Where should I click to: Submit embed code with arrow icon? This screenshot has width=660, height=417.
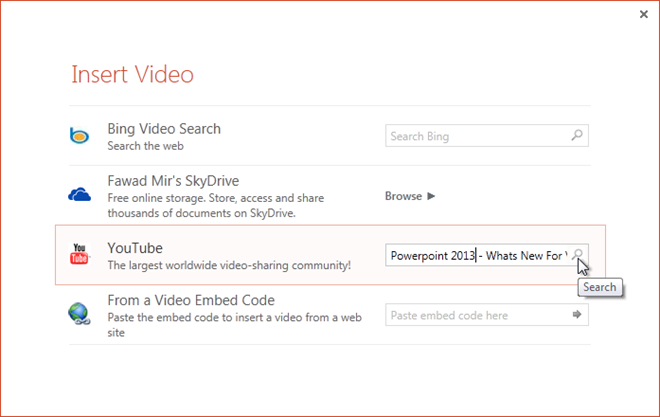[x=577, y=314]
